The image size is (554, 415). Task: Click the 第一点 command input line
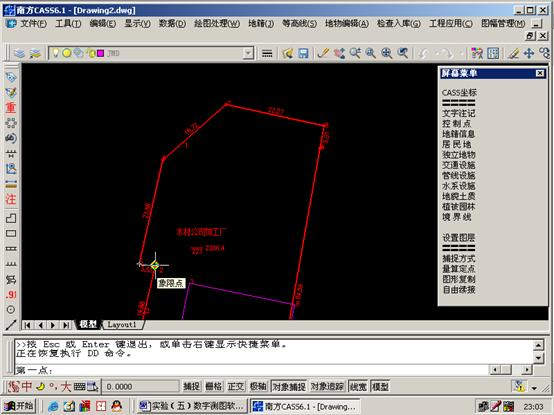point(251,370)
